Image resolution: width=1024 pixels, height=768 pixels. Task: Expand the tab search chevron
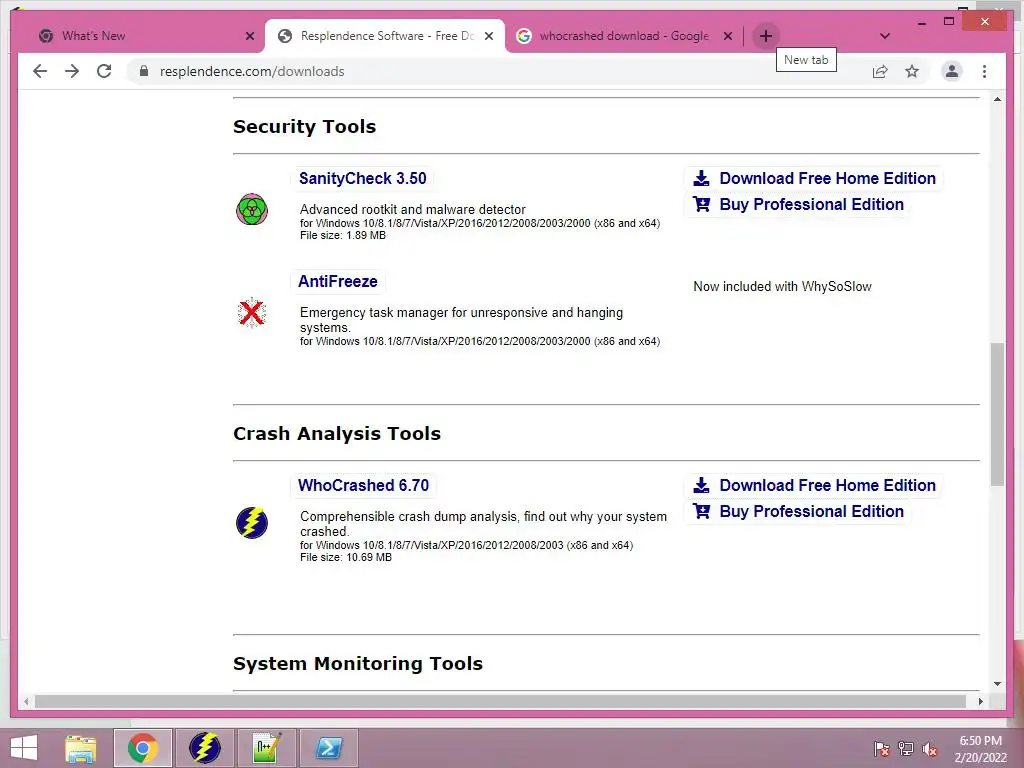pyautogui.click(x=885, y=36)
